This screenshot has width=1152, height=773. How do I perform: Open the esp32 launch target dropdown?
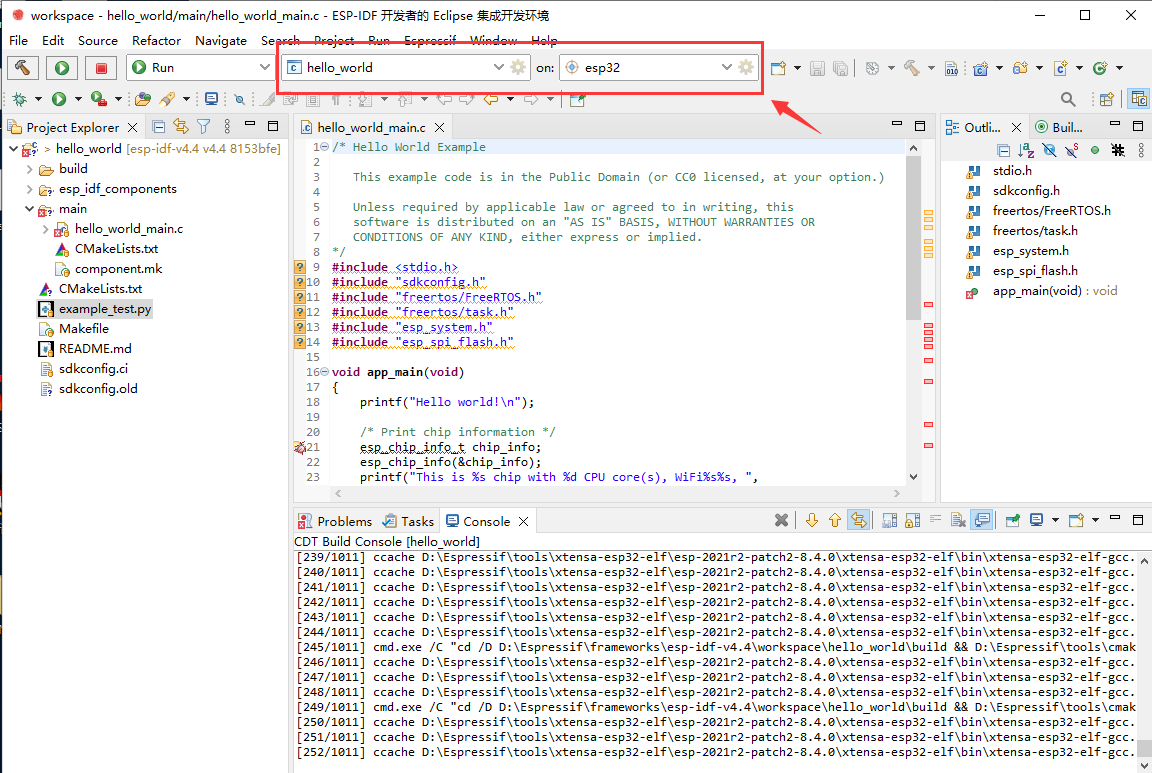(x=726, y=67)
